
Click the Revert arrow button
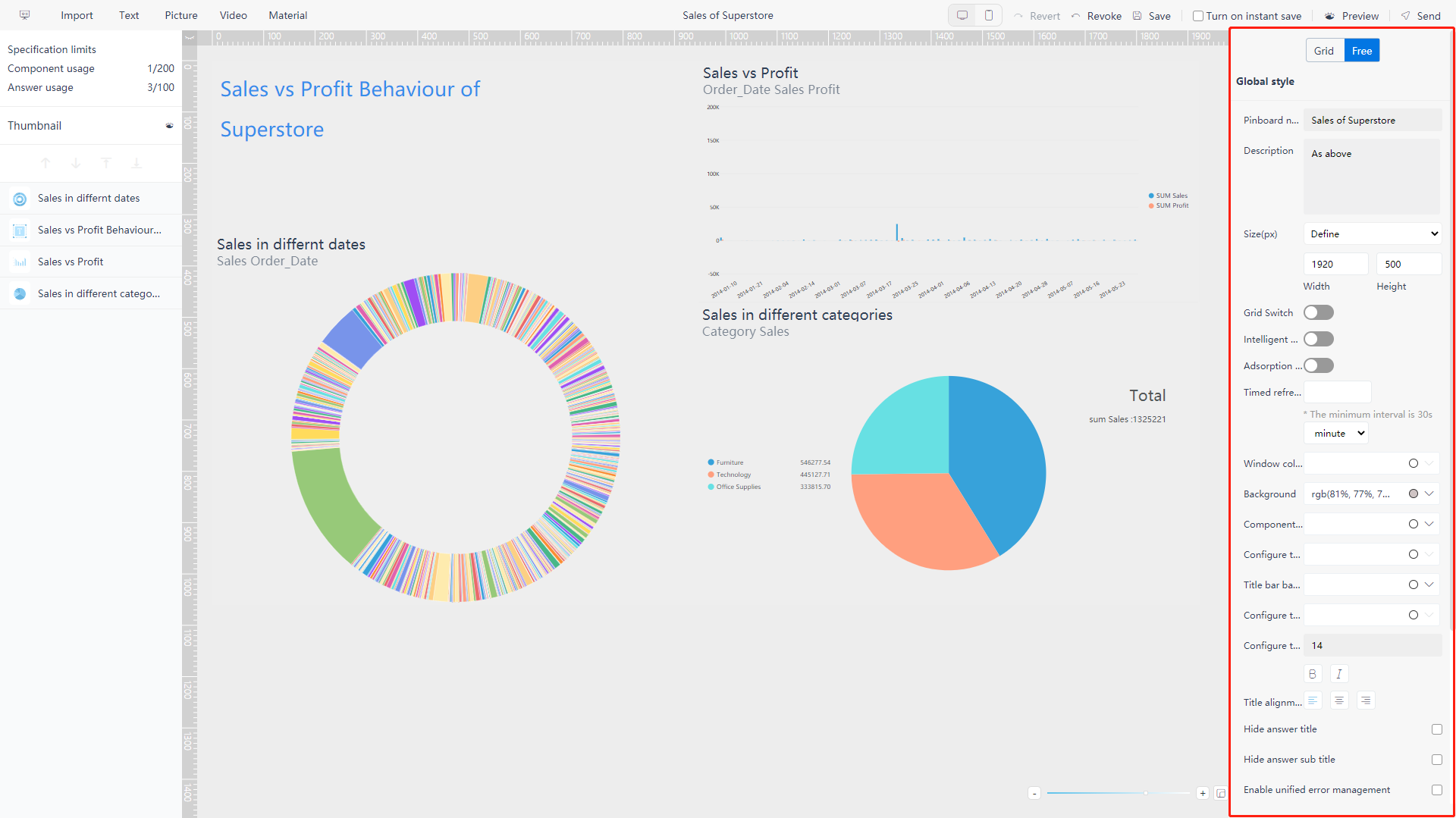pyautogui.click(x=1037, y=16)
